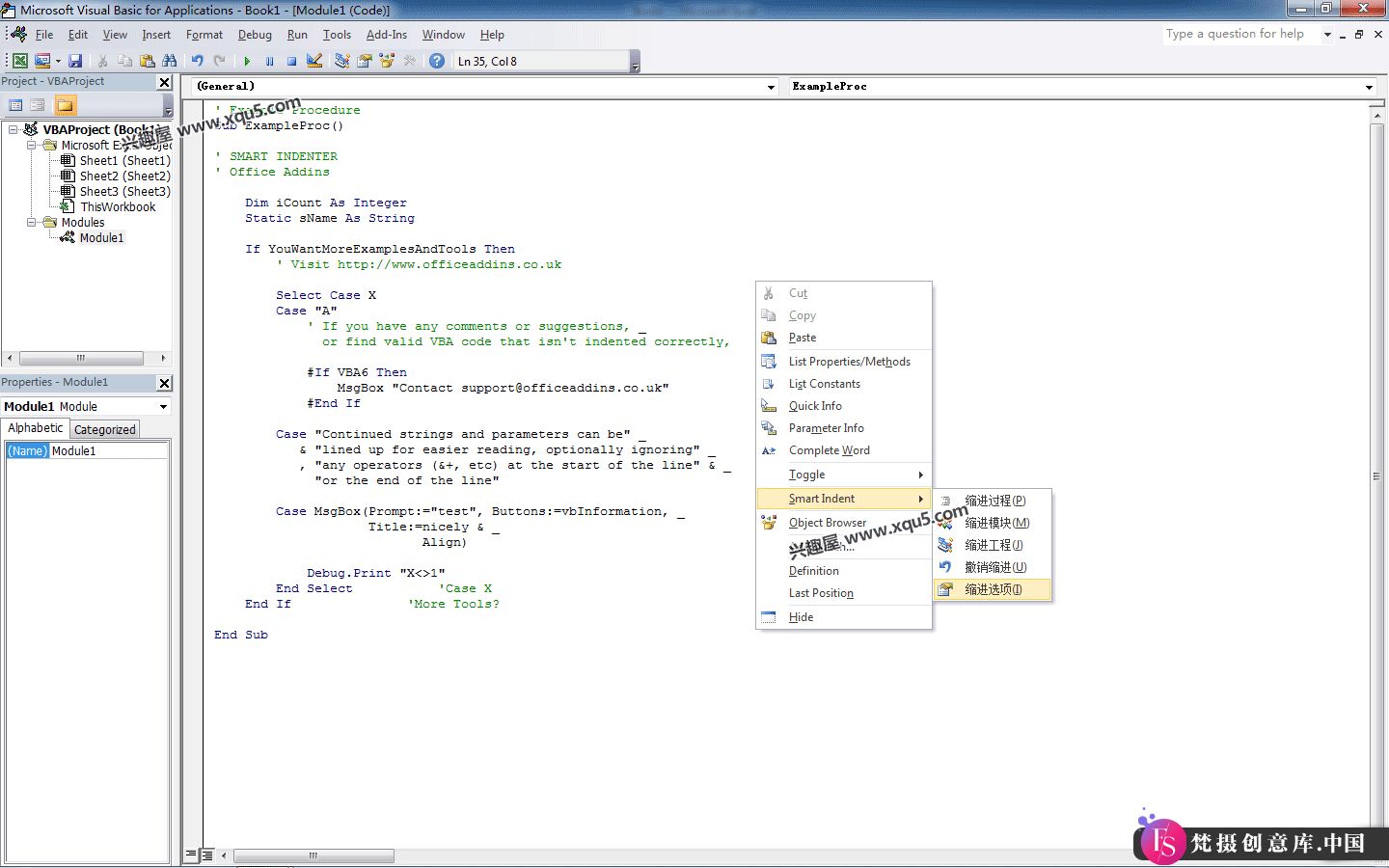Click the Break pause icon

tap(269, 61)
